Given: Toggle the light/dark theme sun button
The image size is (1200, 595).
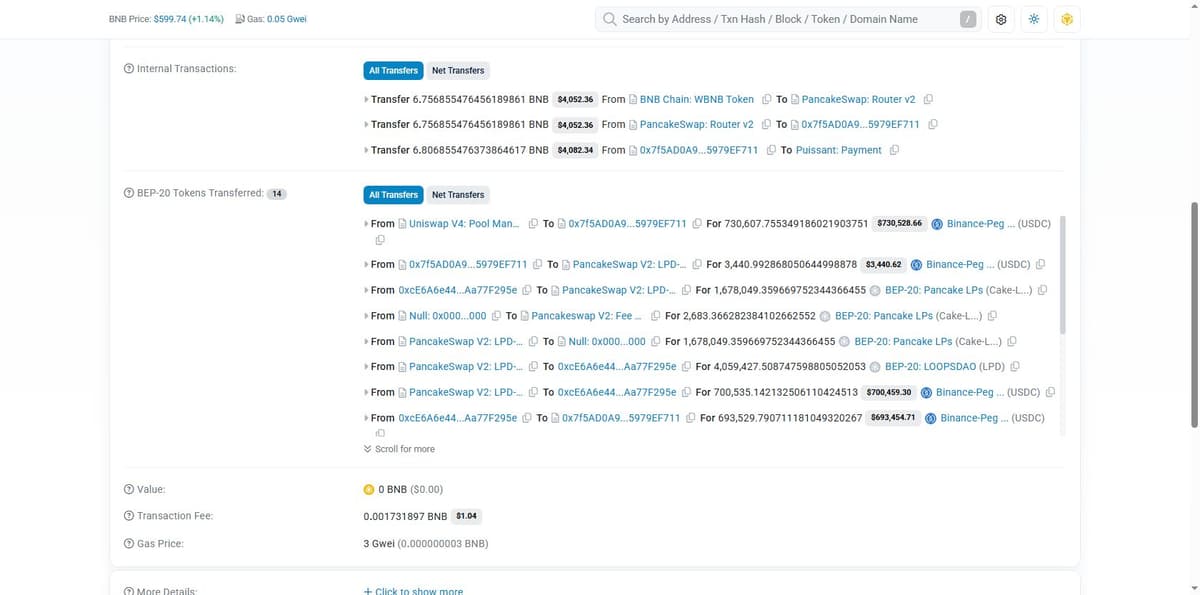Looking at the screenshot, I should [1034, 20].
